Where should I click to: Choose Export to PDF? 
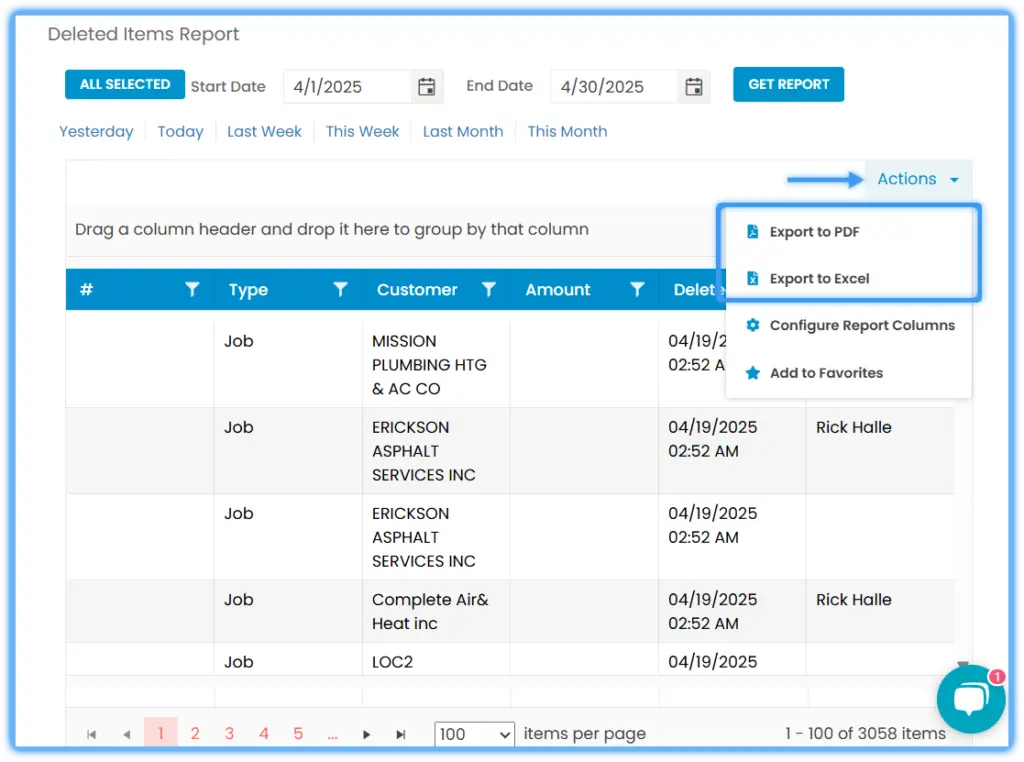tap(814, 232)
